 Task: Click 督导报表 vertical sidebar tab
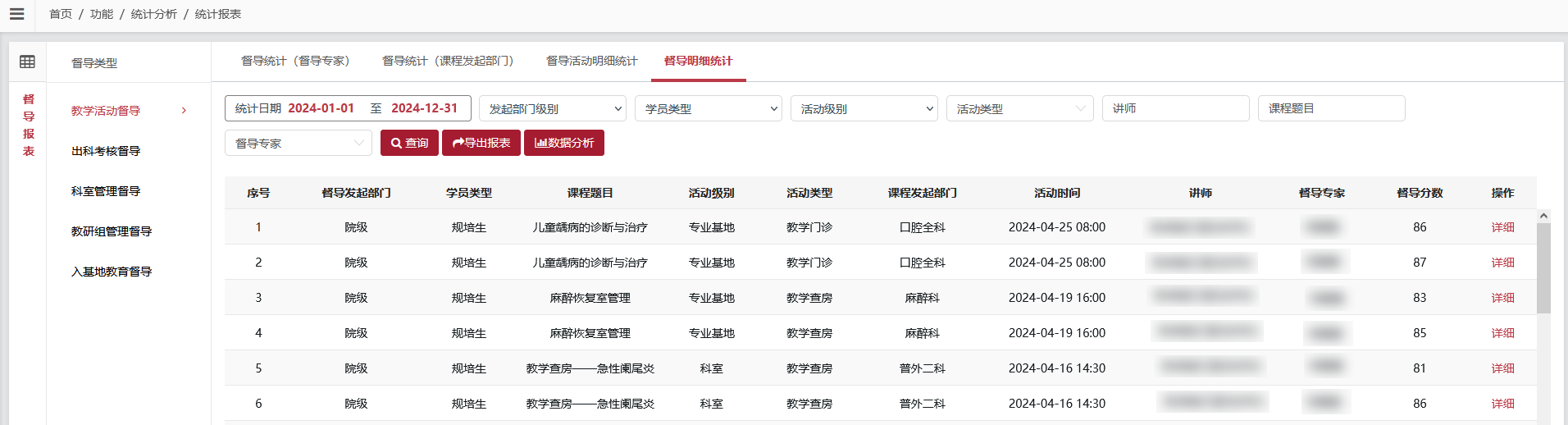point(29,125)
